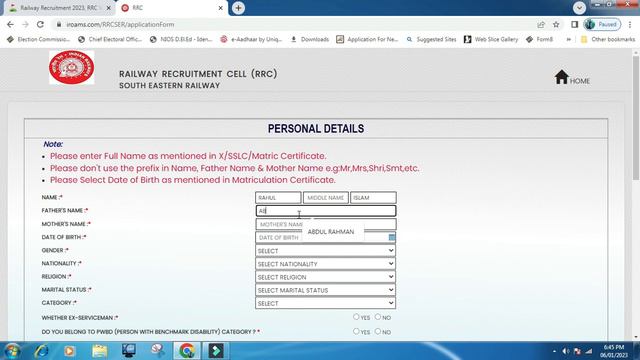This screenshot has height=360, width=640.
Task: Open the Web Slice Gallery bookmark
Action: pos(491,39)
